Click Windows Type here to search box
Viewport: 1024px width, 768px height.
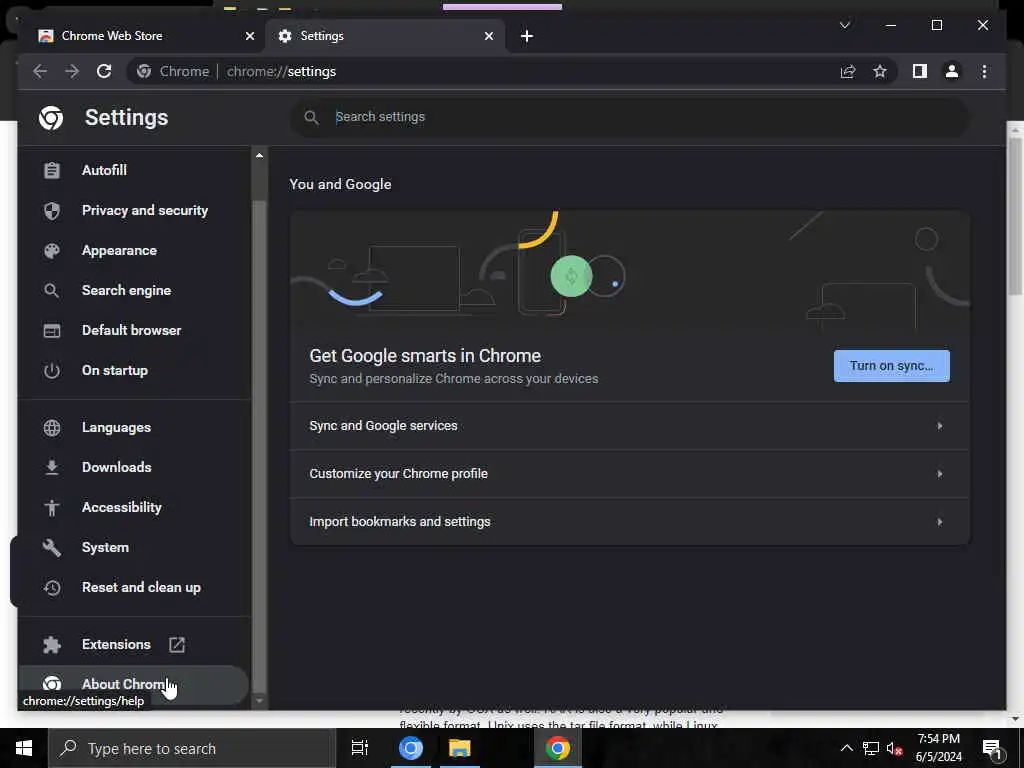tap(192, 748)
